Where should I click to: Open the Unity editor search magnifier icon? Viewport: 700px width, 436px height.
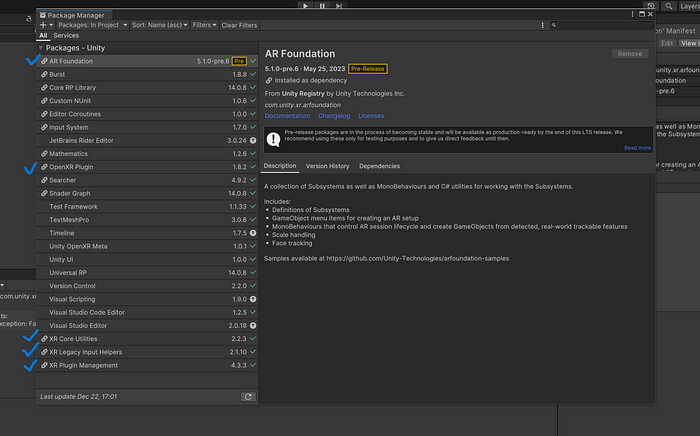pos(668,6)
